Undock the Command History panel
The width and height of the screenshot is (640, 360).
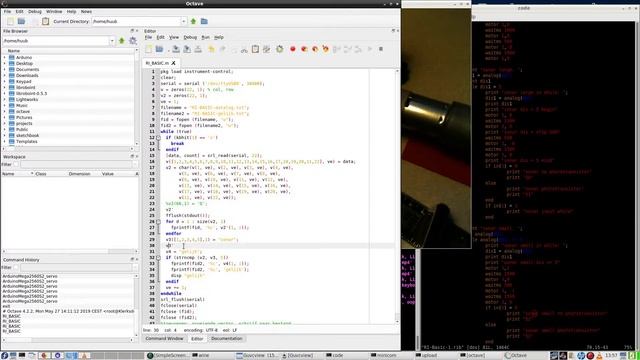[x=132, y=260]
